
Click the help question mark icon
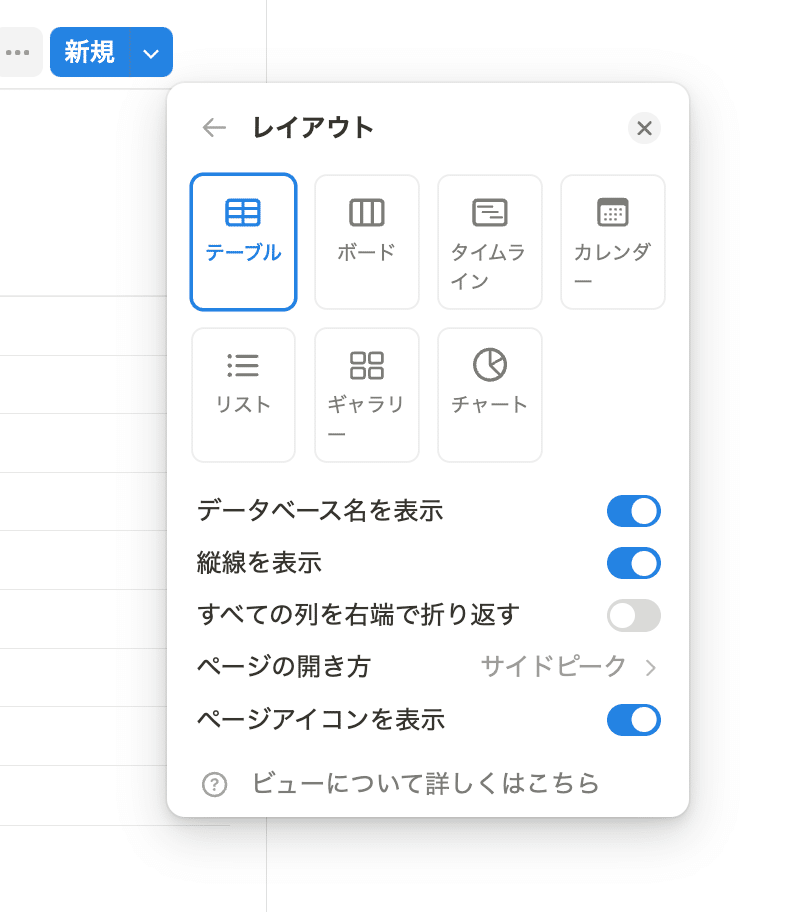[214, 784]
